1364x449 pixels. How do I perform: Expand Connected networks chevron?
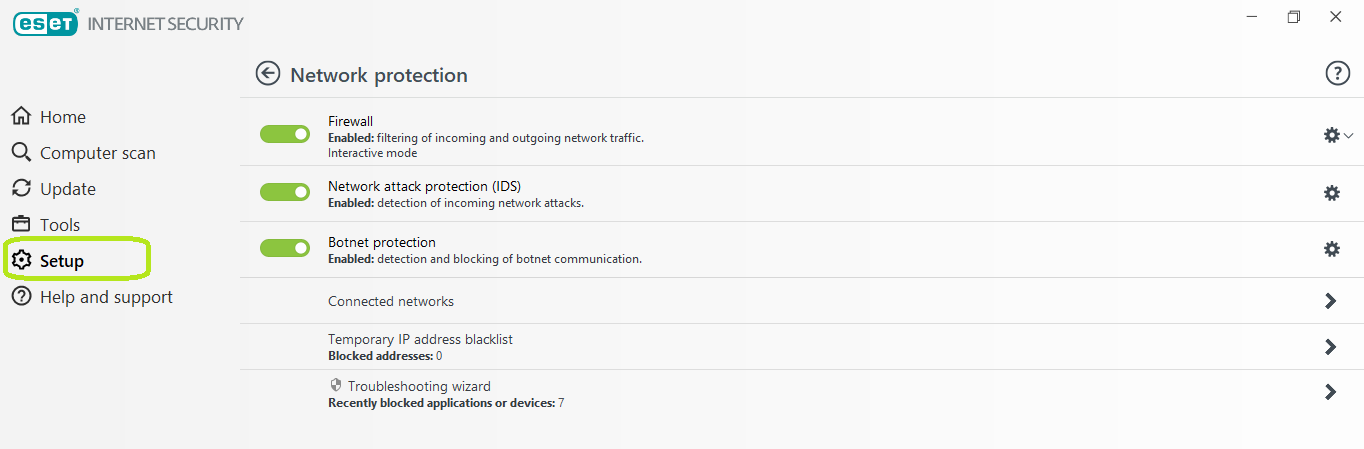(x=1330, y=301)
